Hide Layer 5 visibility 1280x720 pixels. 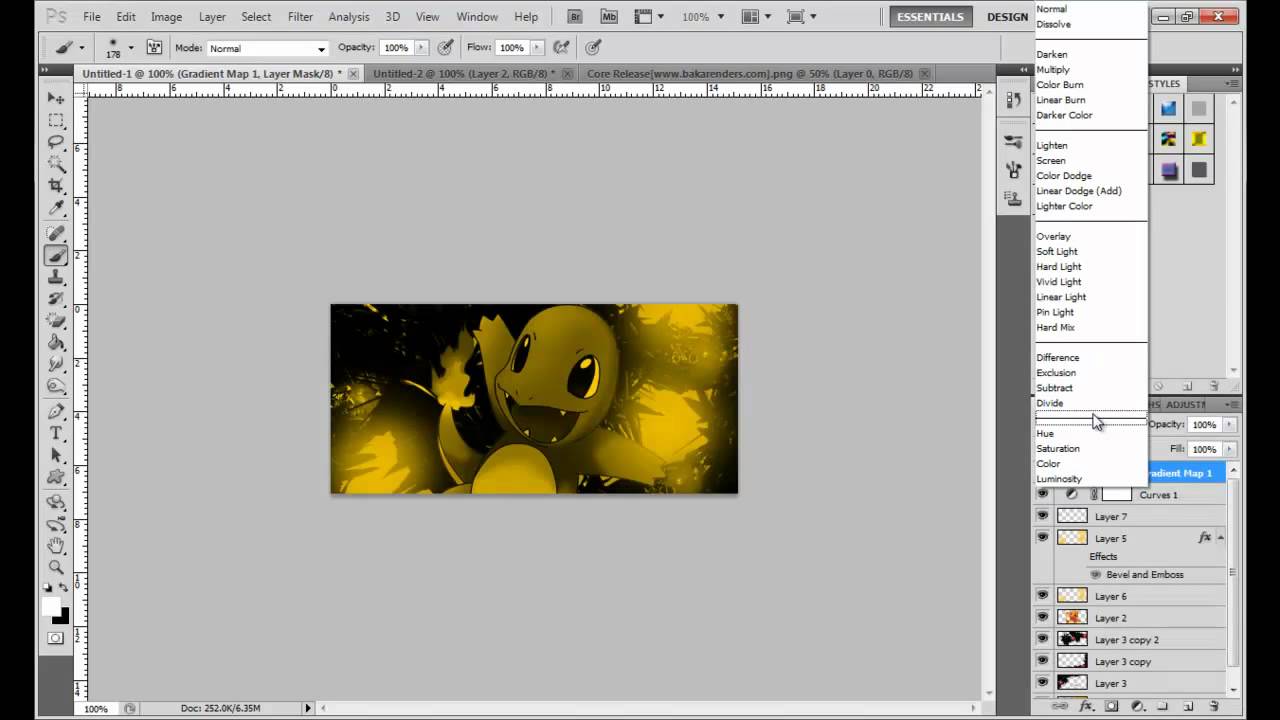(x=1043, y=538)
